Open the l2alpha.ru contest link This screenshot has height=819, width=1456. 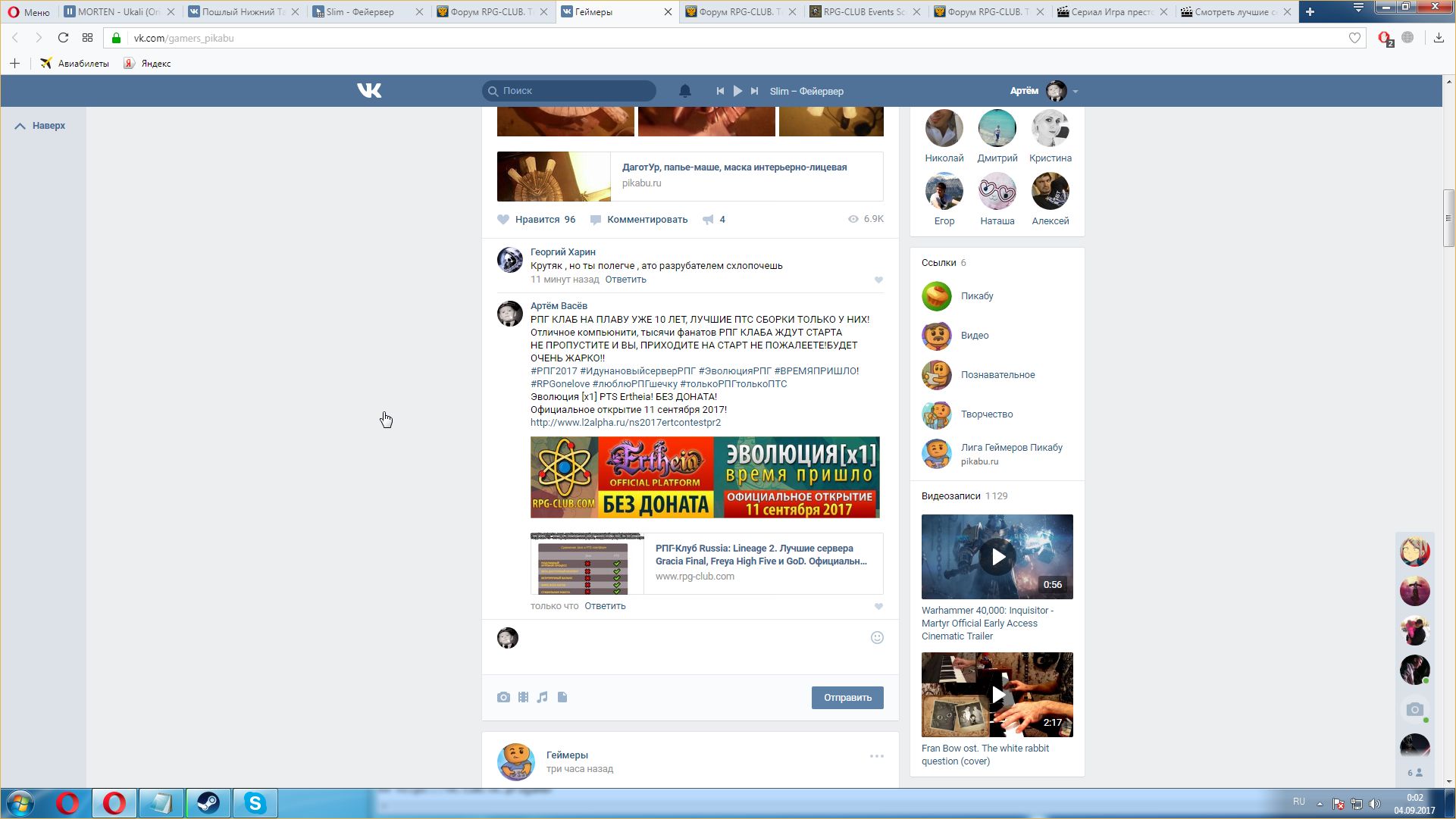point(625,423)
